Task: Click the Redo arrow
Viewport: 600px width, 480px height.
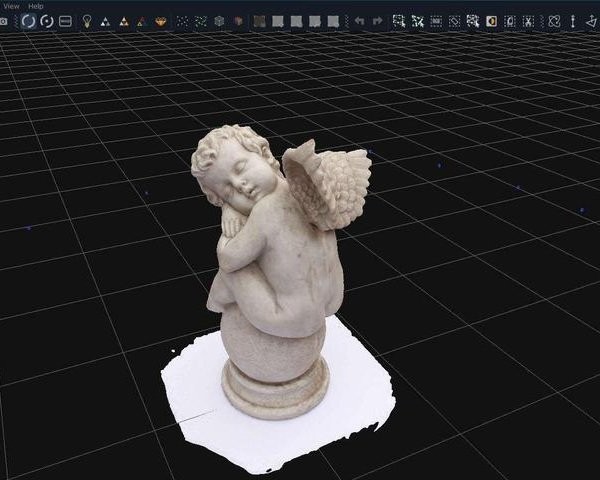Action: point(377,21)
